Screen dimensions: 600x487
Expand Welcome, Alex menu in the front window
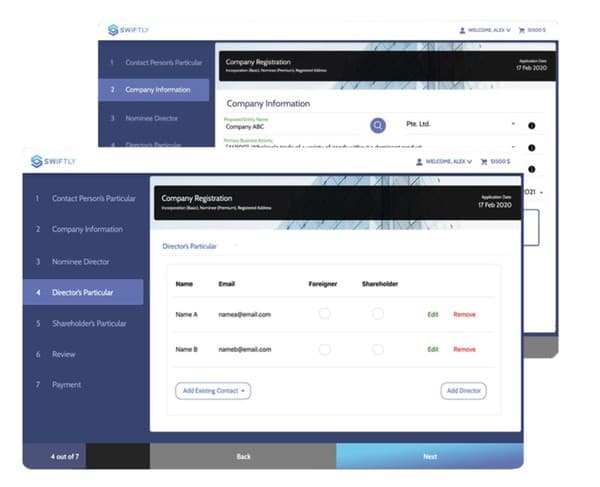448,161
